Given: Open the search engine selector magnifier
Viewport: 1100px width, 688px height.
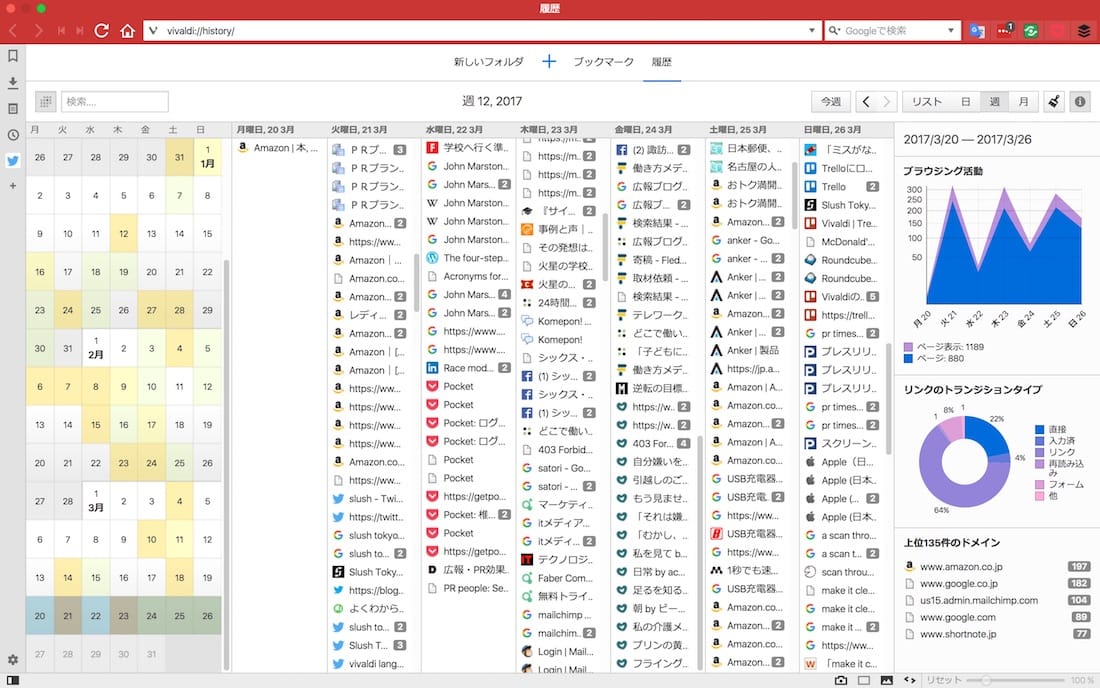Looking at the screenshot, I should [x=834, y=31].
